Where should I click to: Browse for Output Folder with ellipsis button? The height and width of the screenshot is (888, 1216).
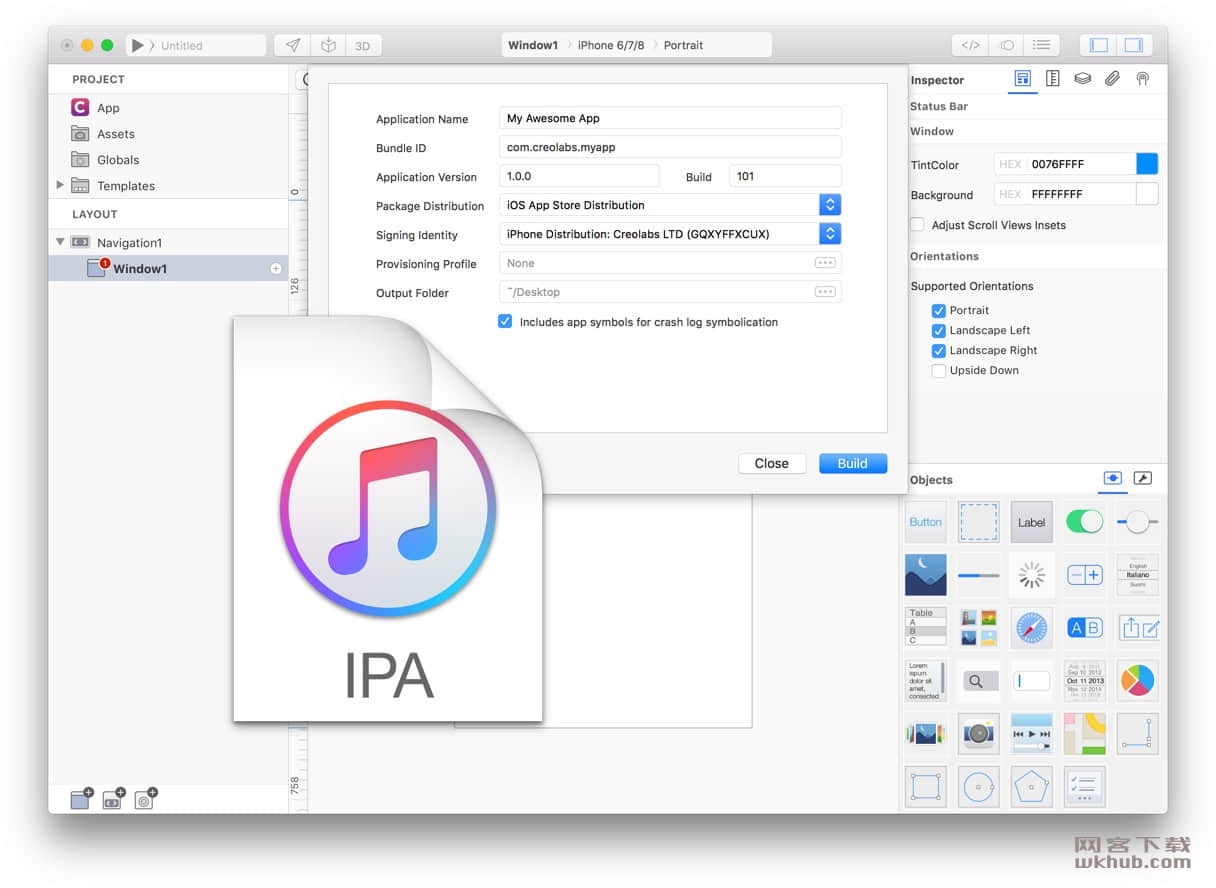pyautogui.click(x=825, y=292)
